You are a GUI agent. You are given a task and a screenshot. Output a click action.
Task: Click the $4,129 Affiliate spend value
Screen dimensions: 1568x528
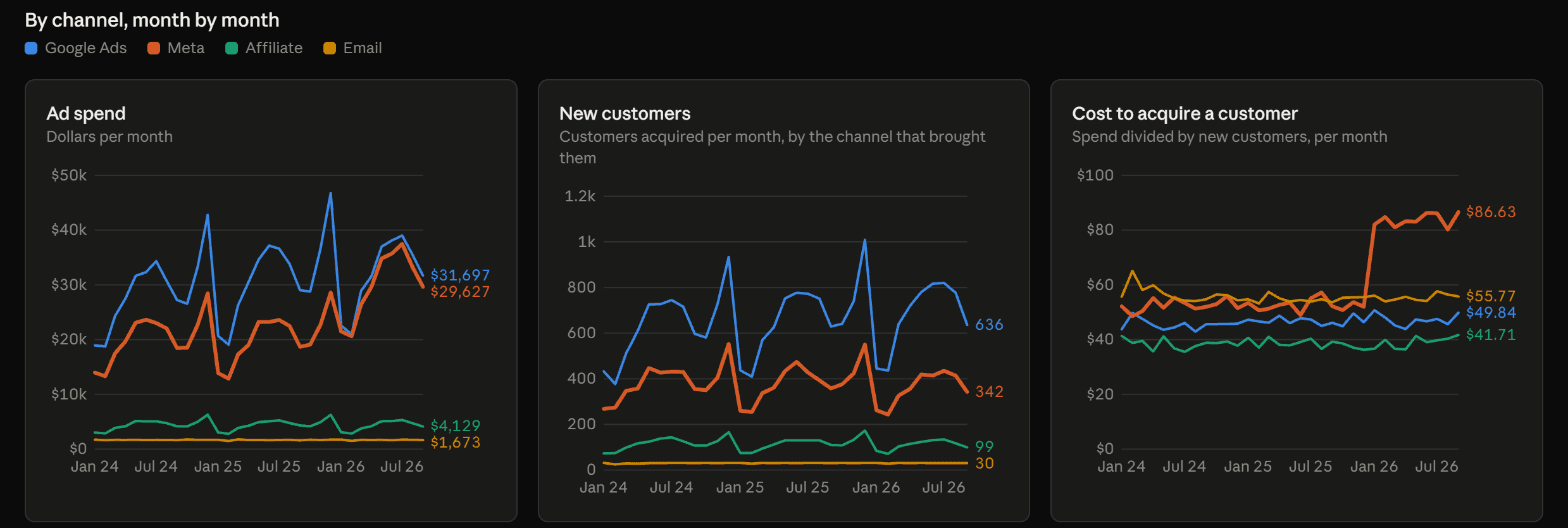455,425
